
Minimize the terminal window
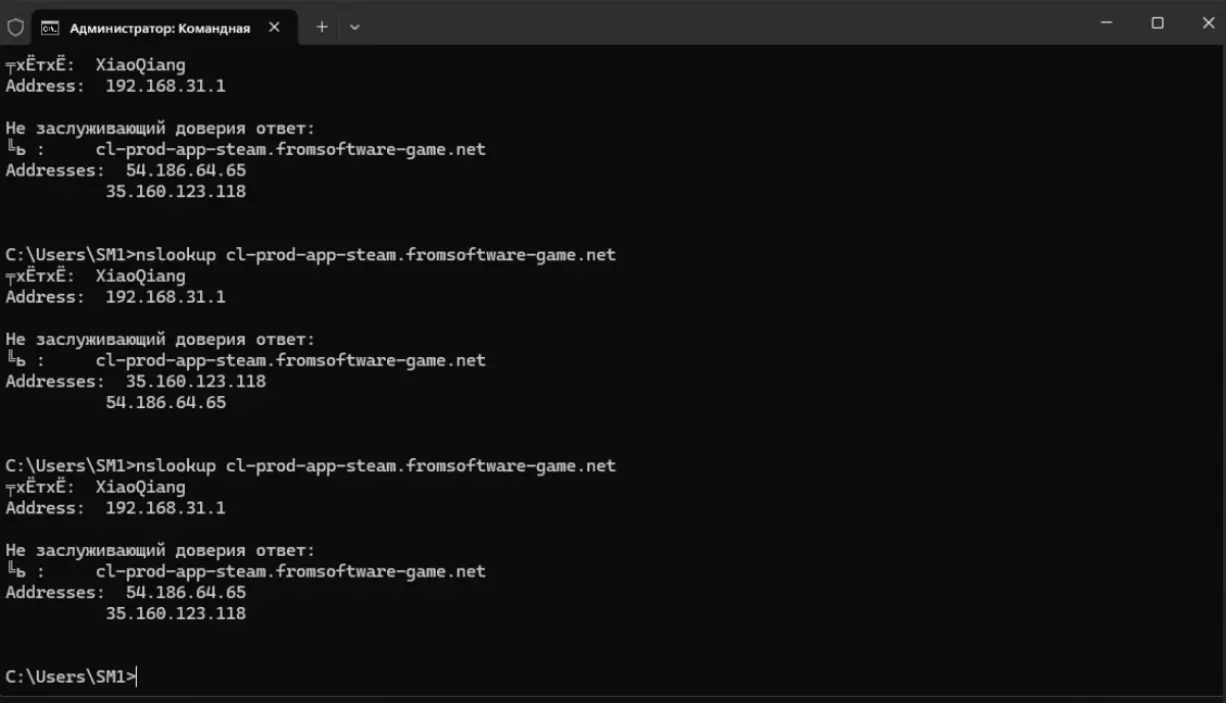point(1106,23)
